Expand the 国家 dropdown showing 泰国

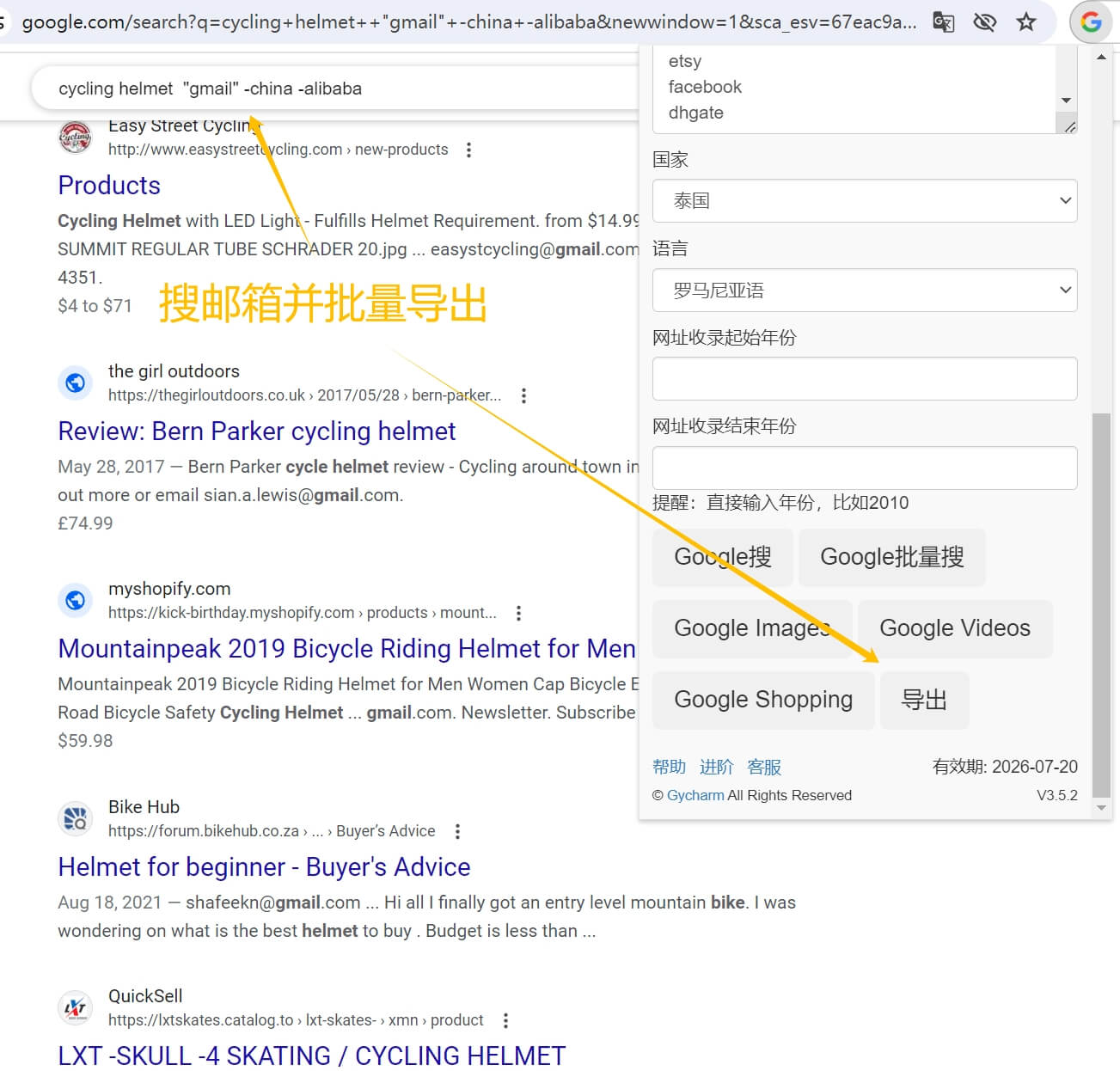[865, 200]
